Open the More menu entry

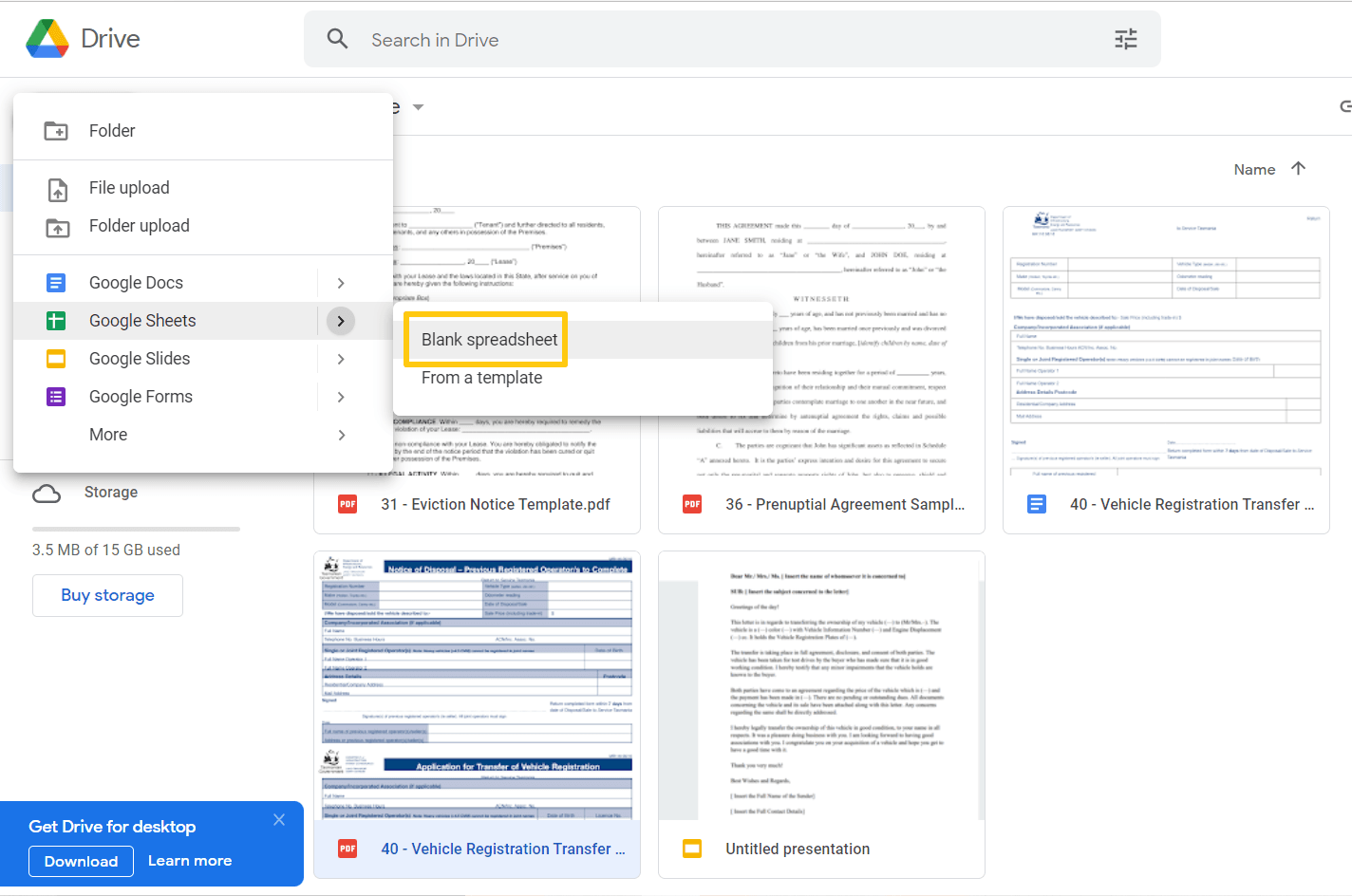(203, 435)
